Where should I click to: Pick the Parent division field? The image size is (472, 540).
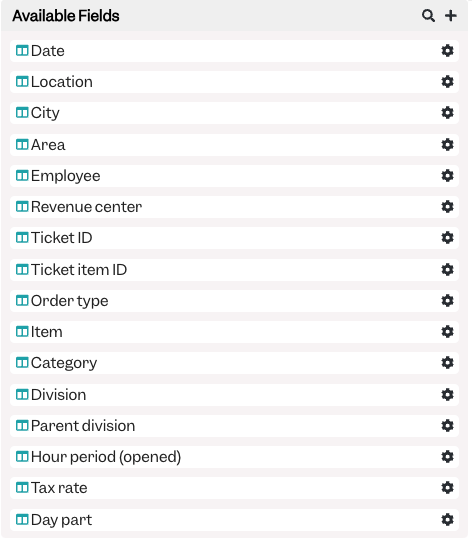[234, 426]
